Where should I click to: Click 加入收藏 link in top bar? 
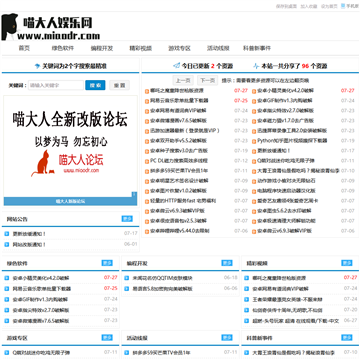pos(309,6)
